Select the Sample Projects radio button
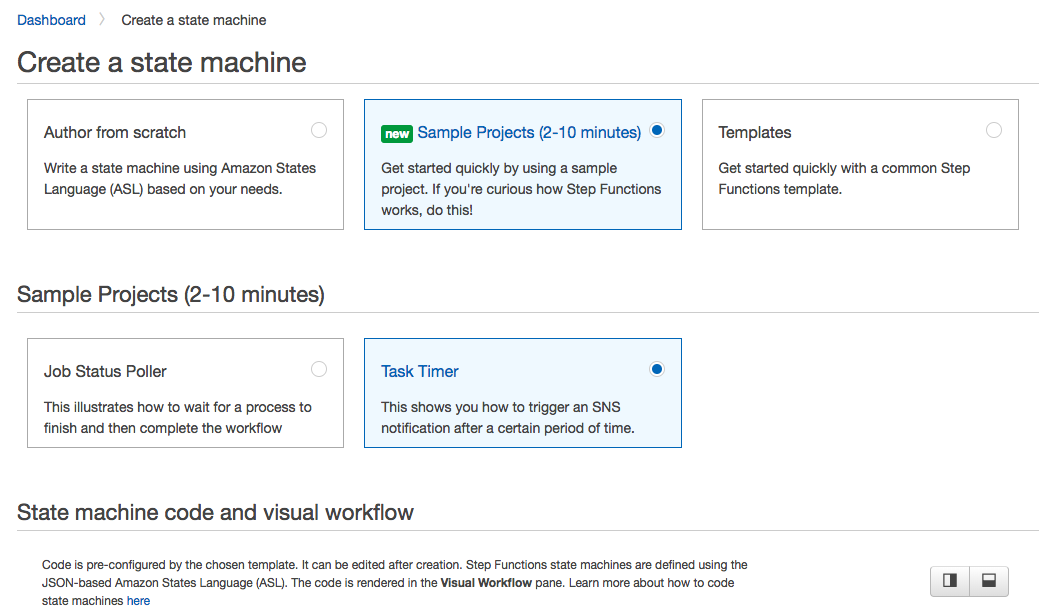 click(657, 130)
